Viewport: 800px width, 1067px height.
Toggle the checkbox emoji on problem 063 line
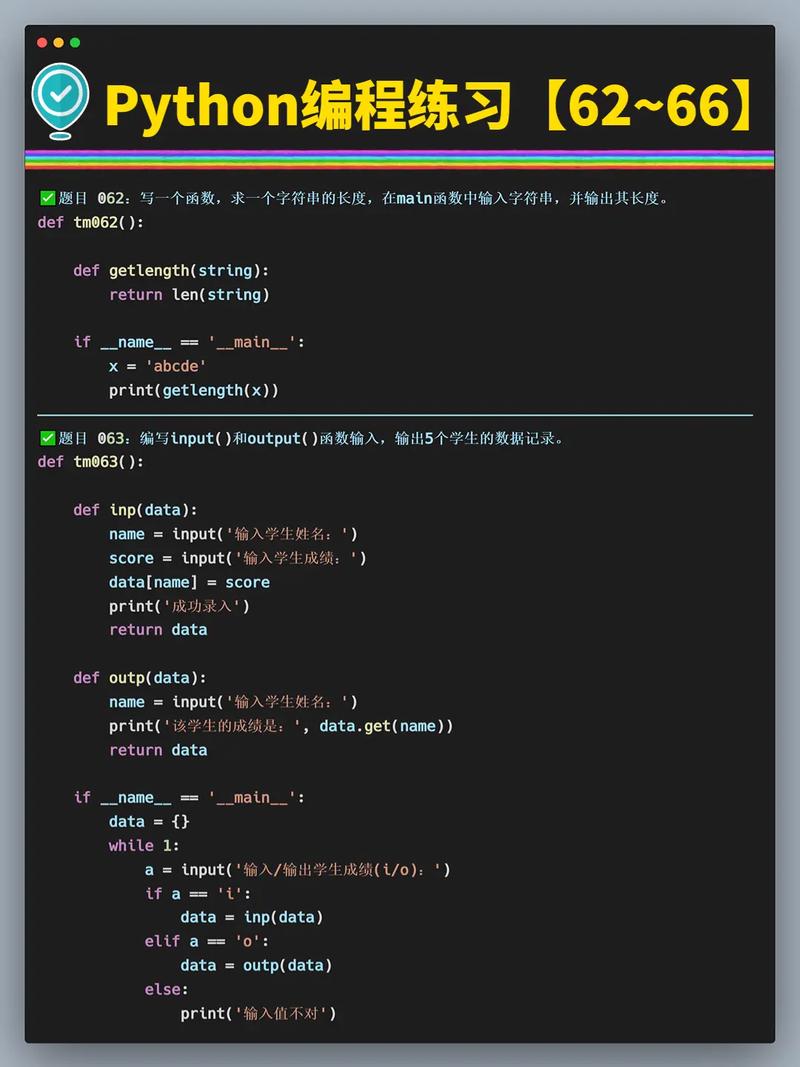(x=47, y=437)
